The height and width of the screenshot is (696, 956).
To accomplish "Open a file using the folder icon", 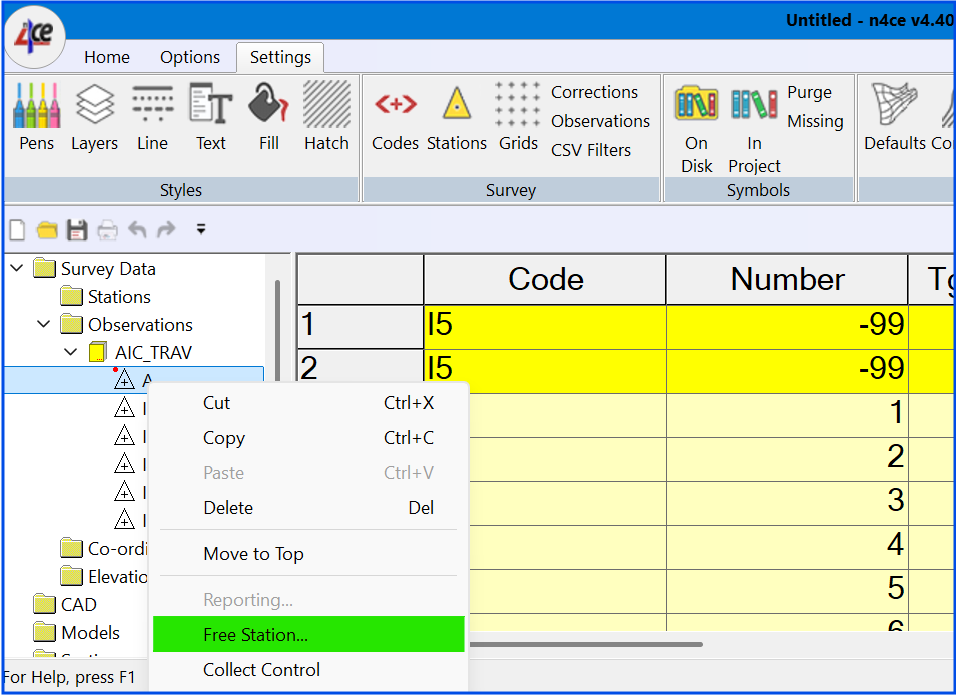I will coord(47,230).
